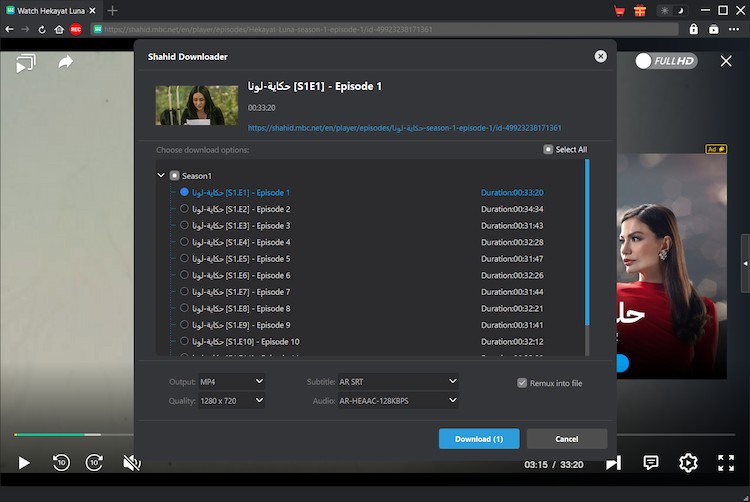
Task: Select radio button for Episode 1
Action: pyautogui.click(x=184, y=192)
